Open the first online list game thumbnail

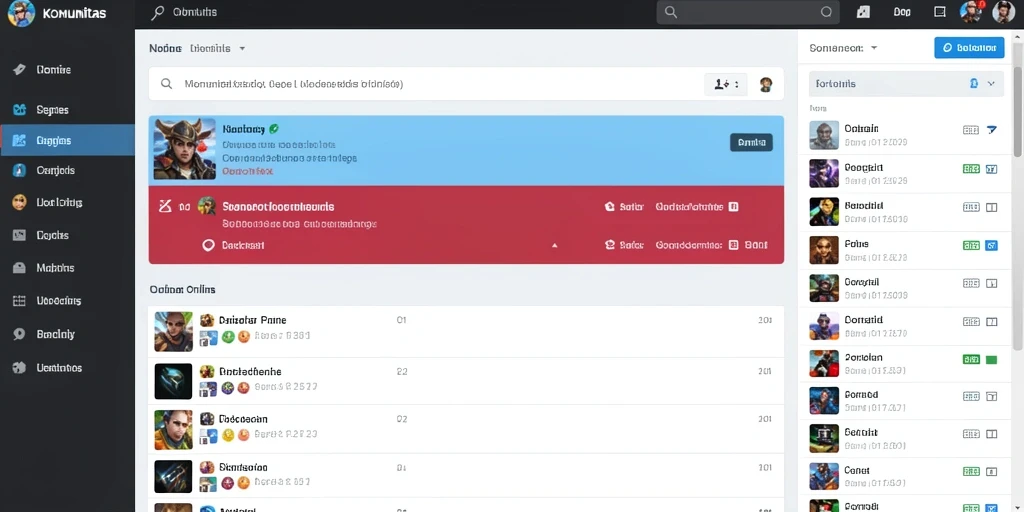(x=173, y=331)
